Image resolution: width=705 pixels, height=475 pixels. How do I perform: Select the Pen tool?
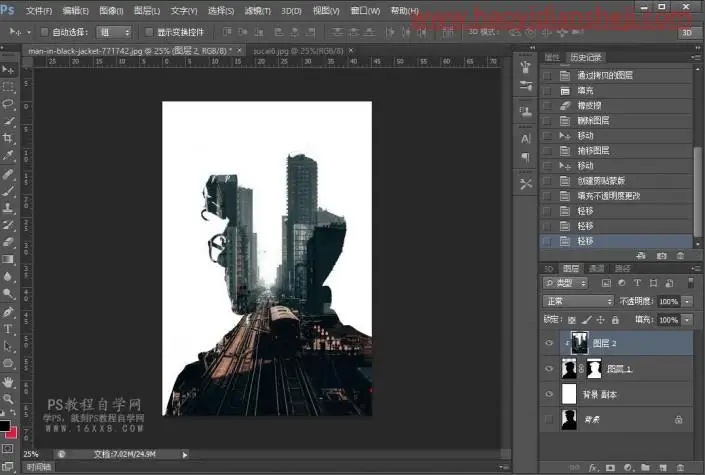click(x=8, y=312)
